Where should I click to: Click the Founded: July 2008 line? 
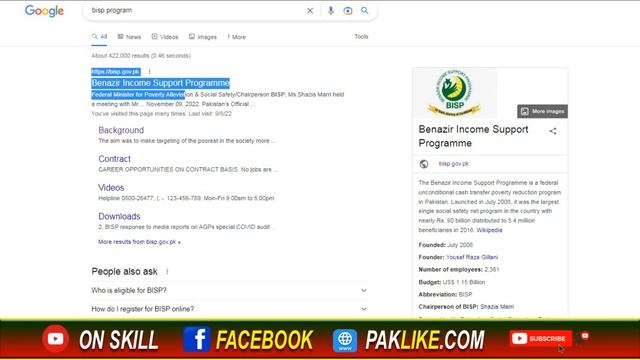coord(446,245)
